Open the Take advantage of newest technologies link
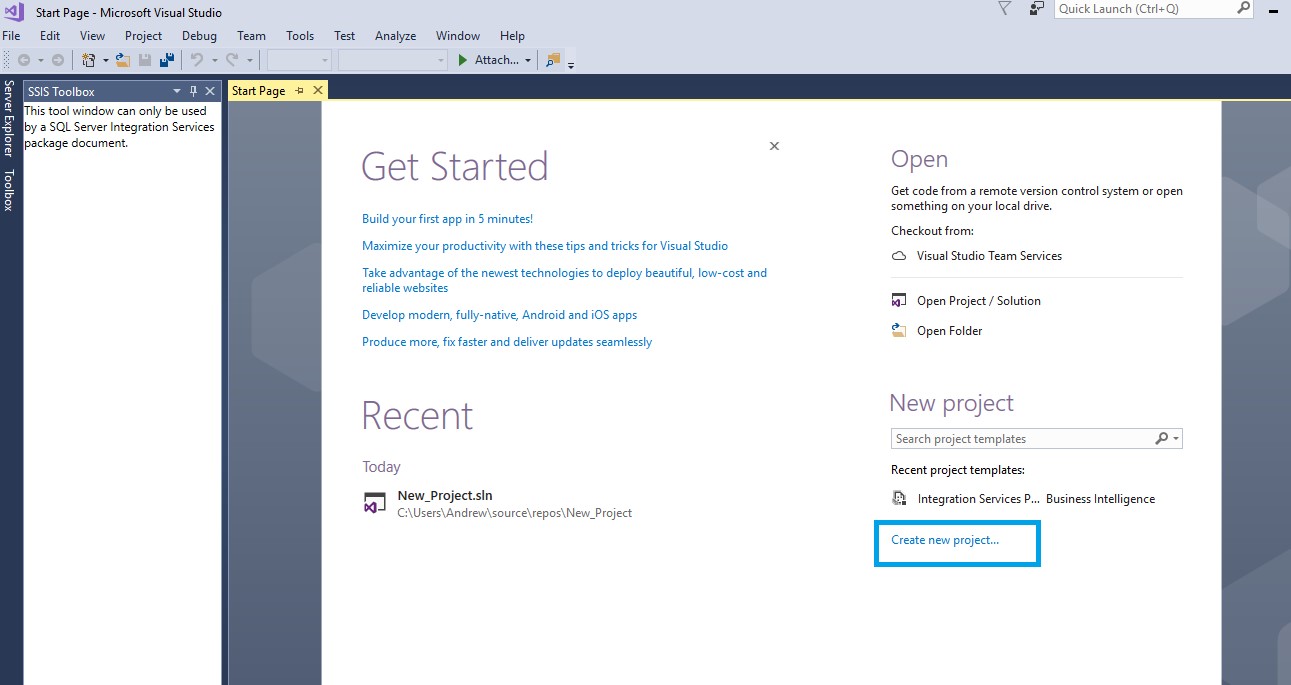 (x=565, y=280)
